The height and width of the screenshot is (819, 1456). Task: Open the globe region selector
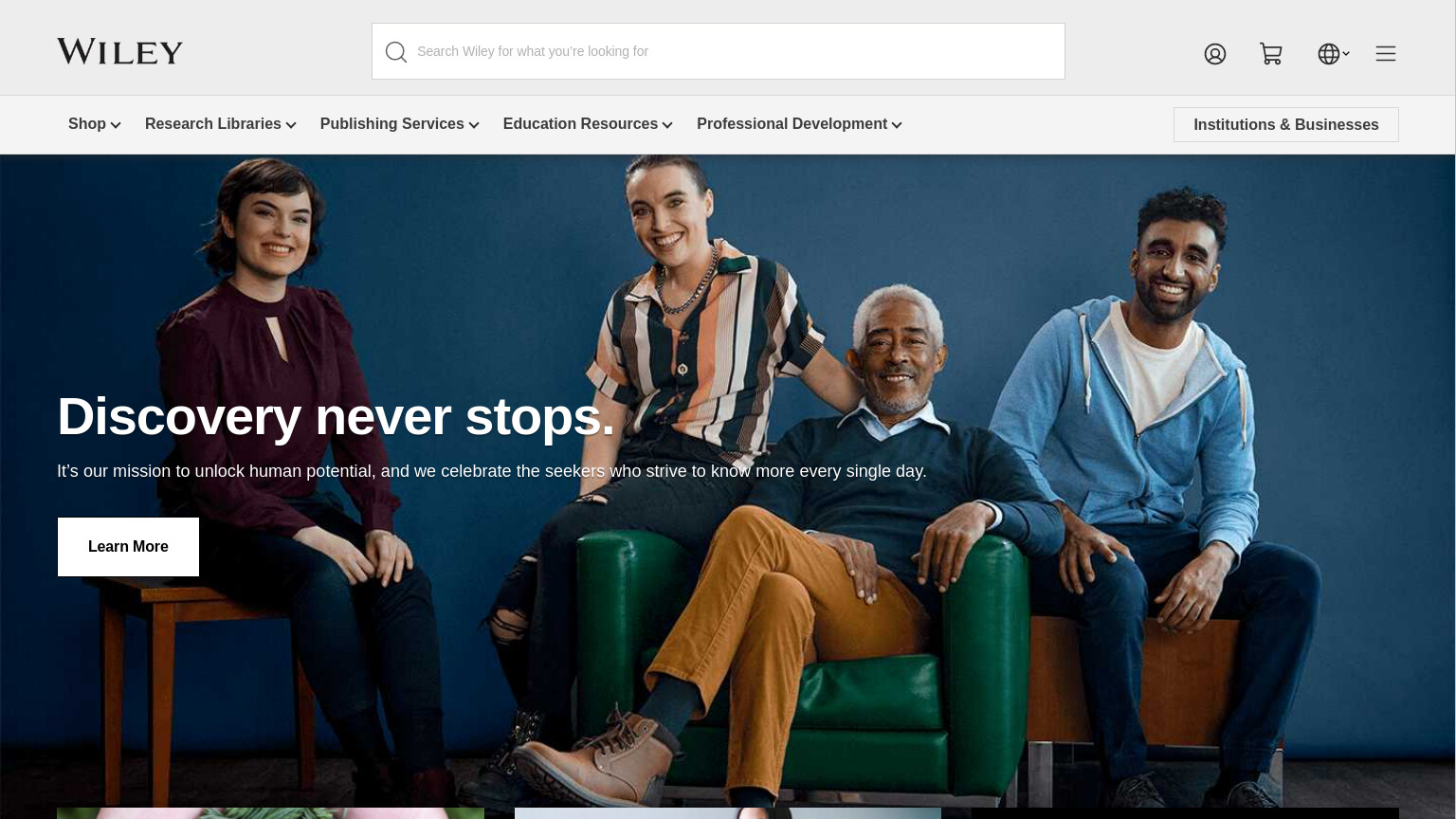click(1329, 54)
